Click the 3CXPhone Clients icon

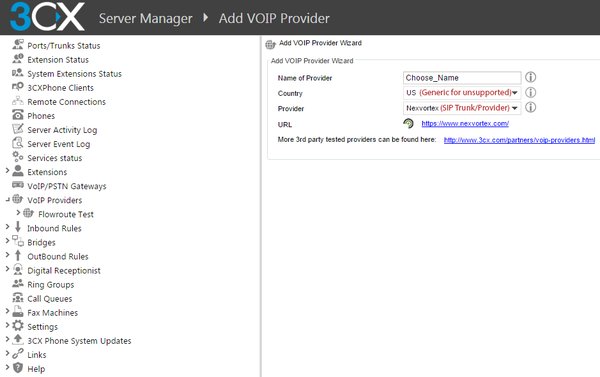point(18,87)
